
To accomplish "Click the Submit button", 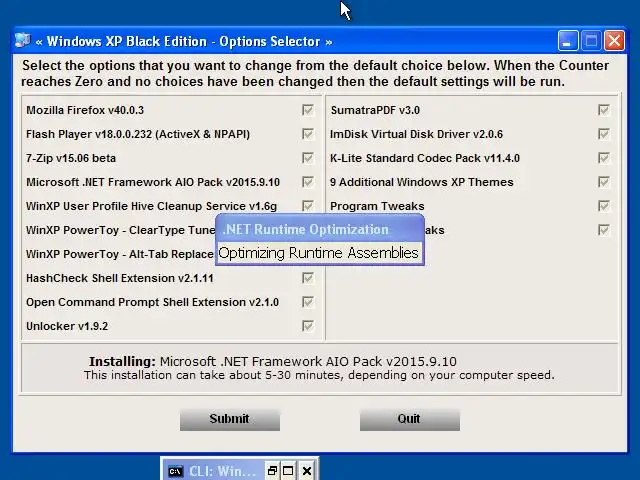I will pos(230,419).
